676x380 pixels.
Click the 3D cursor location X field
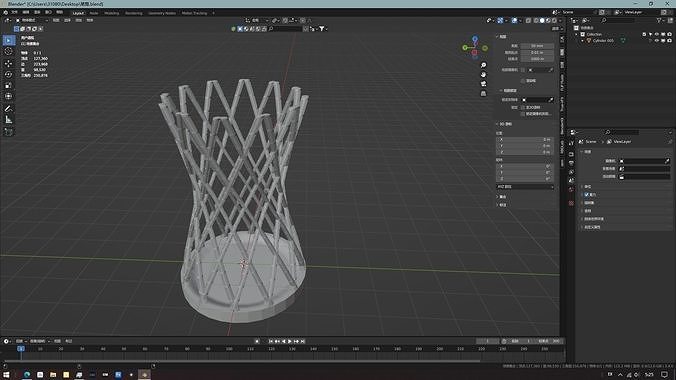click(525, 139)
